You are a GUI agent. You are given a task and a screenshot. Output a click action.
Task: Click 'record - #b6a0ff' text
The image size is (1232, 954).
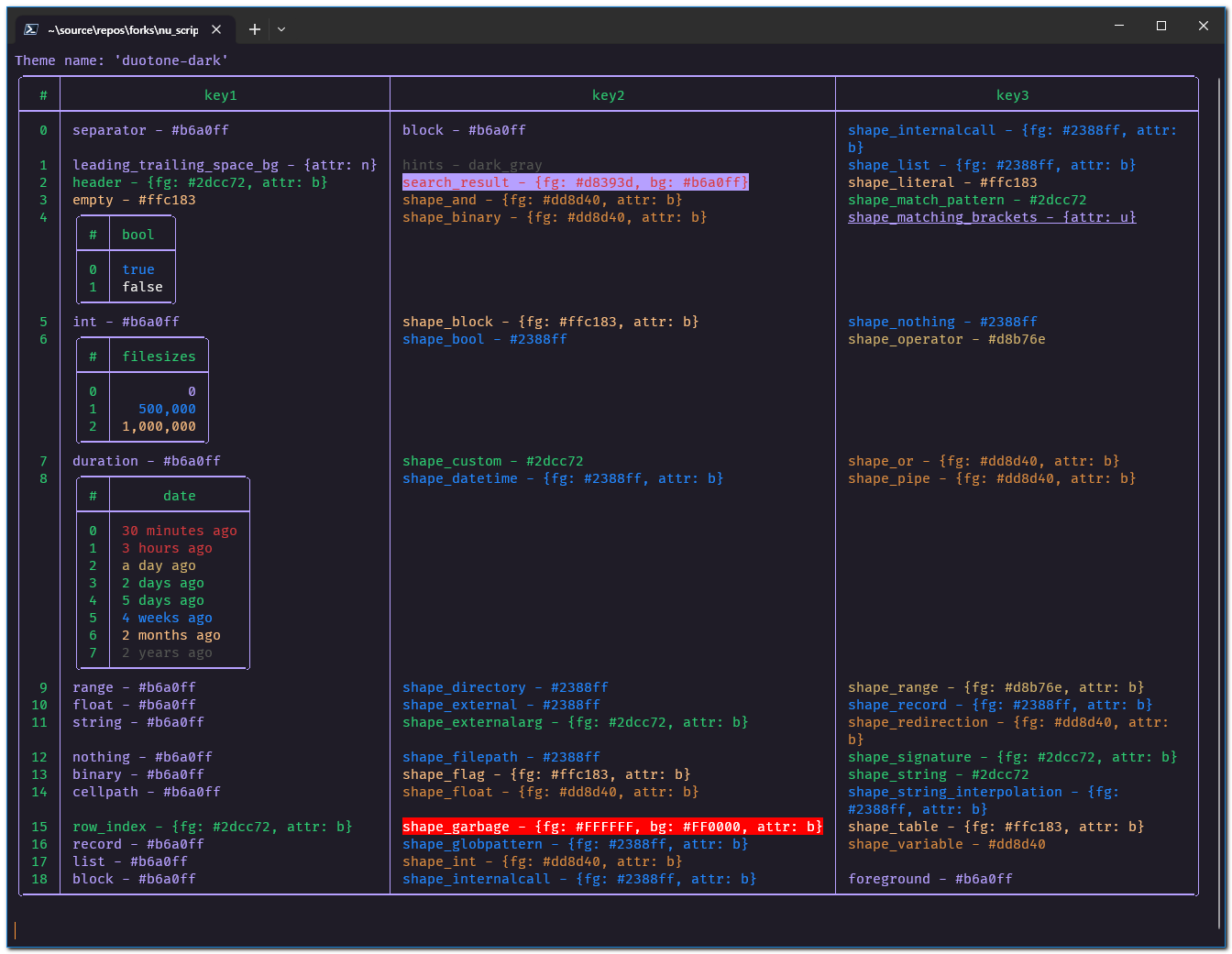point(138,844)
